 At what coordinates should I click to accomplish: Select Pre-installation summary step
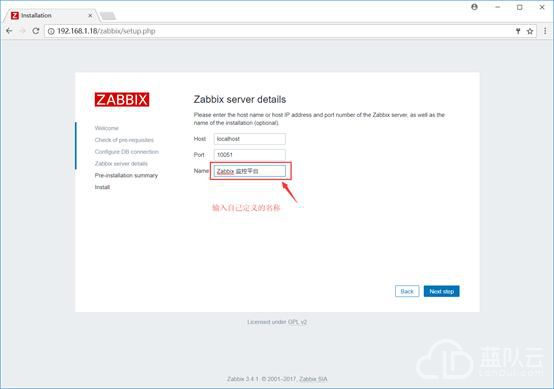(x=126, y=175)
